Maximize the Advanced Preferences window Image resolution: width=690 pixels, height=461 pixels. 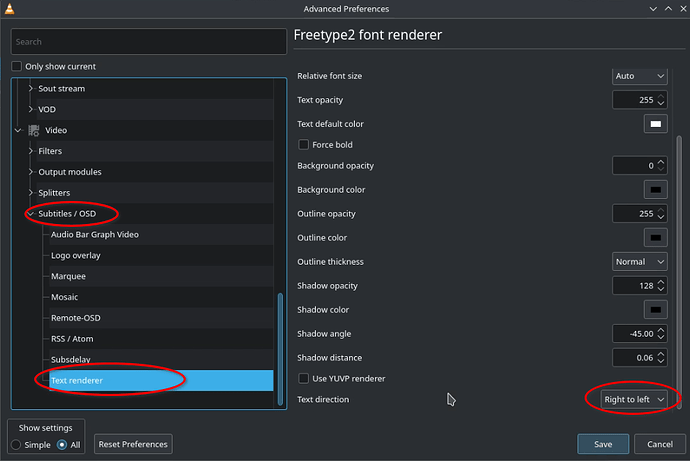[x=668, y=9]
